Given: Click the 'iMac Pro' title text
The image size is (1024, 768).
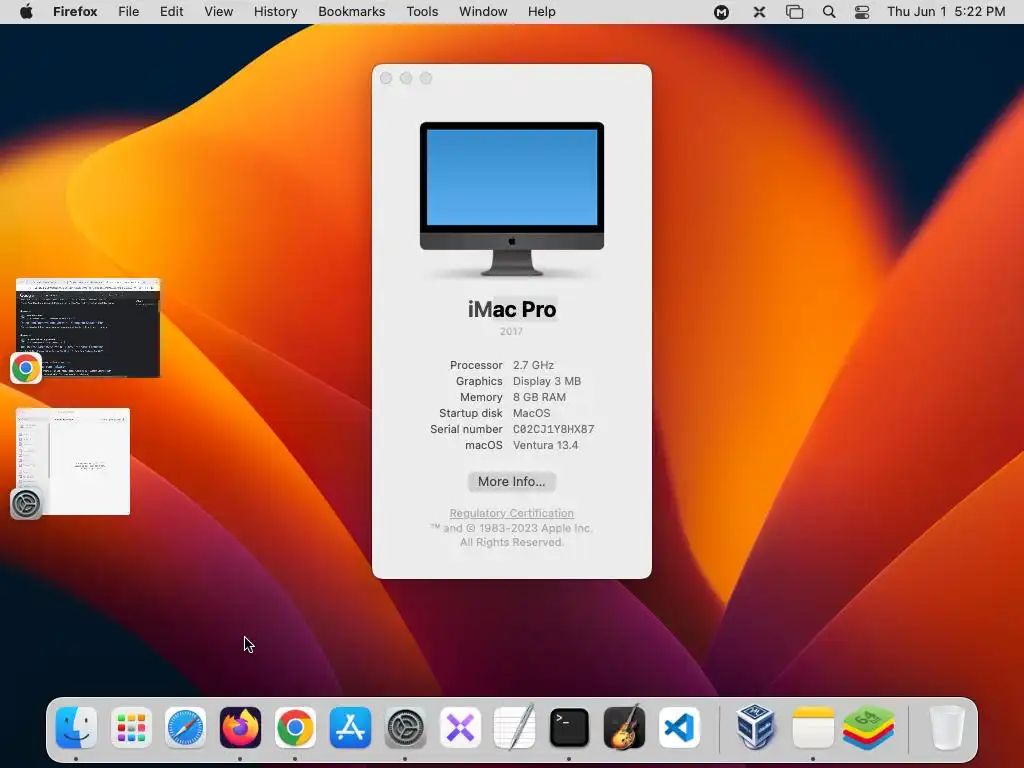Looking at the screenshot, I should tap(512, 309).
